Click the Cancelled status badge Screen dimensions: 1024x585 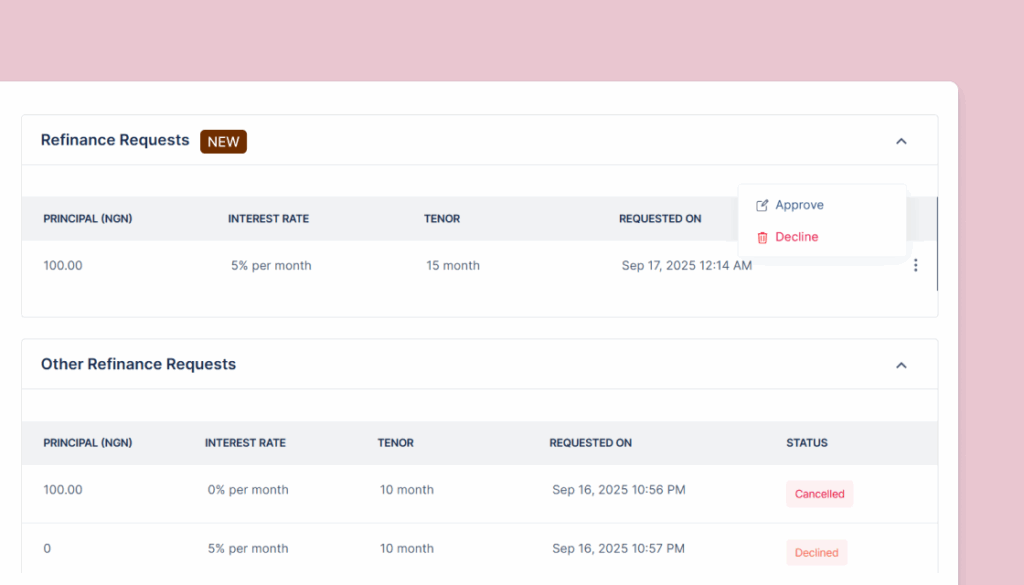pyautogui.click(x=819, y=494)
